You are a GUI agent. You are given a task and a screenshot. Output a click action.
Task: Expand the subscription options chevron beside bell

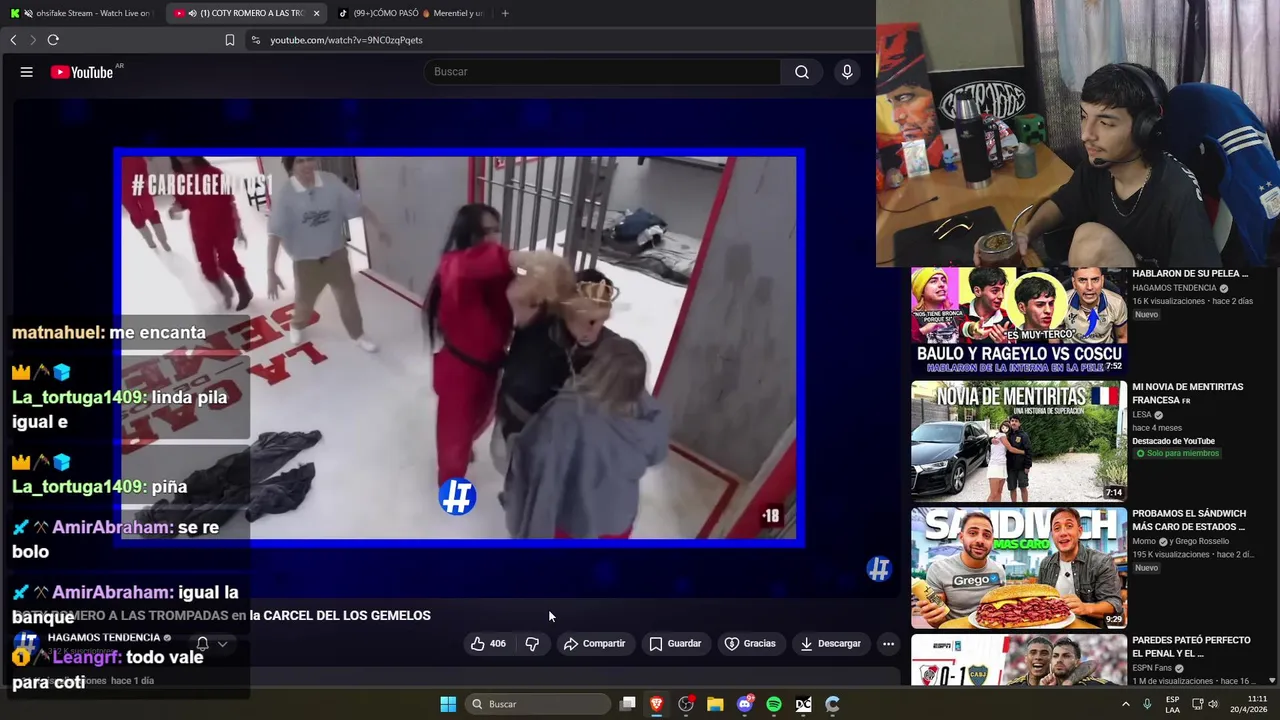pos(222,644)
